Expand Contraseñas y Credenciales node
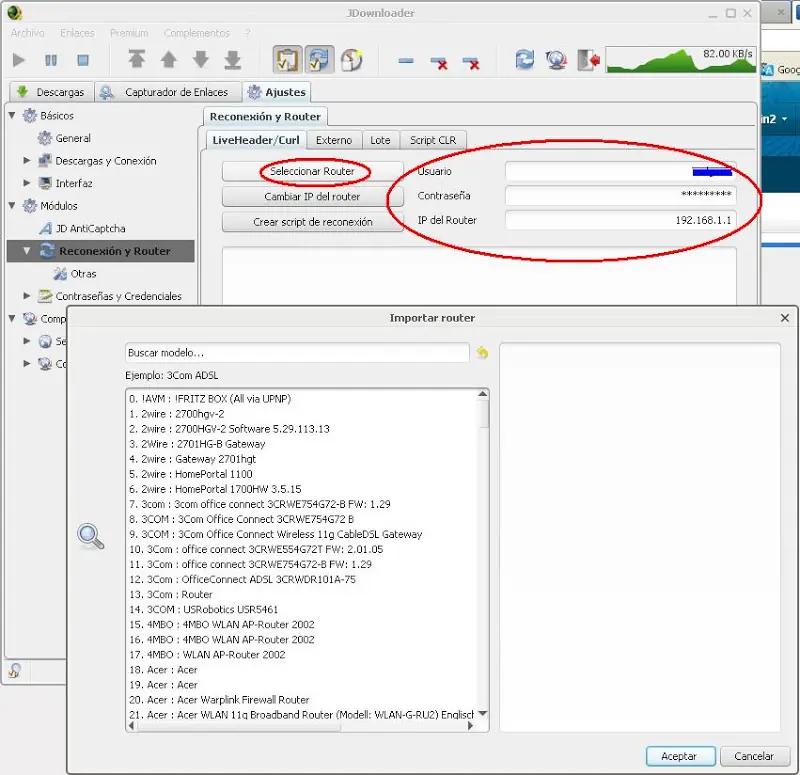 pos(27,295)
